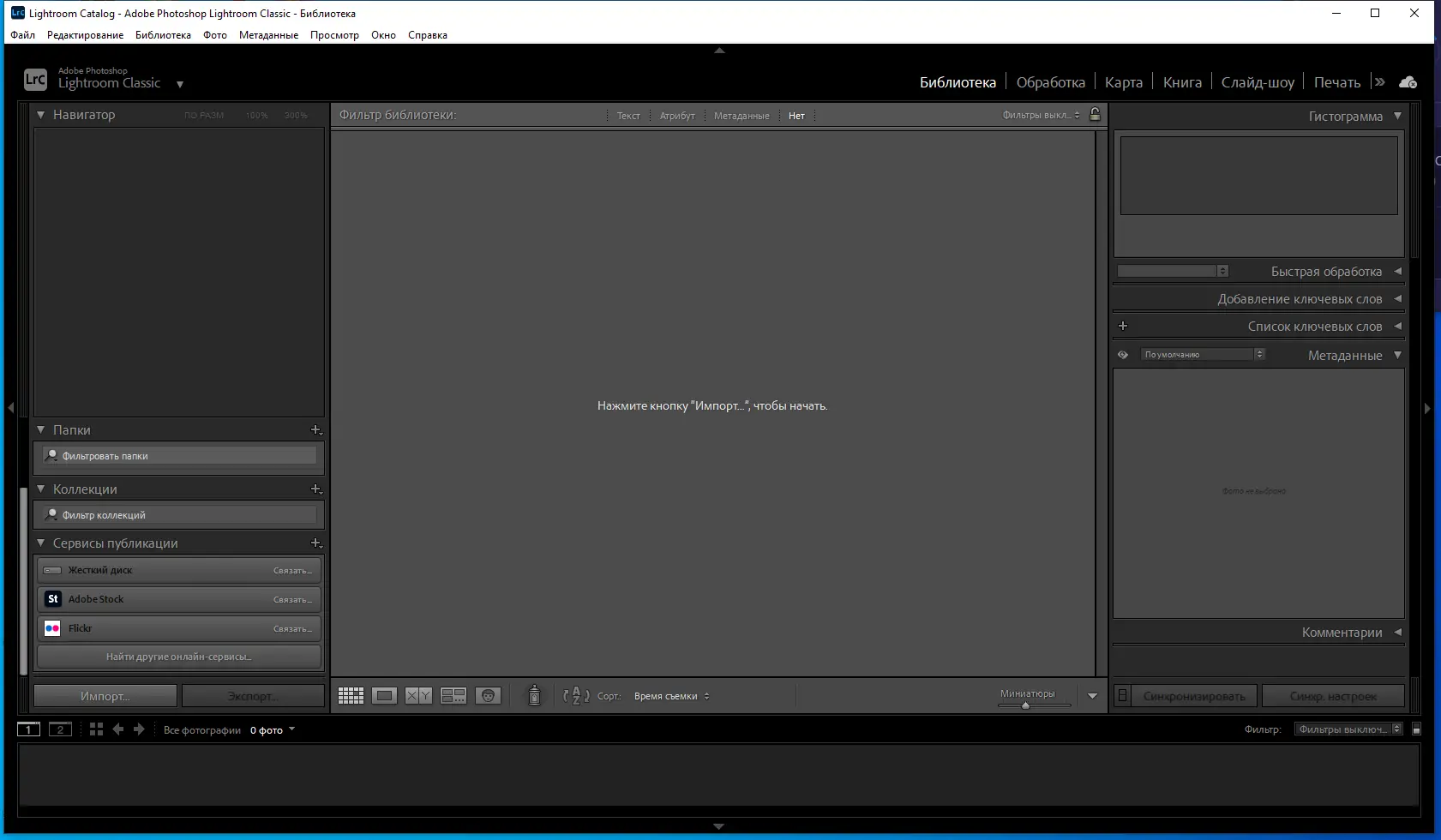This screenshot has width=1441, height=840.
Task: Open toolbar content dropdown triangle
Action: [x=1092, y=696]
